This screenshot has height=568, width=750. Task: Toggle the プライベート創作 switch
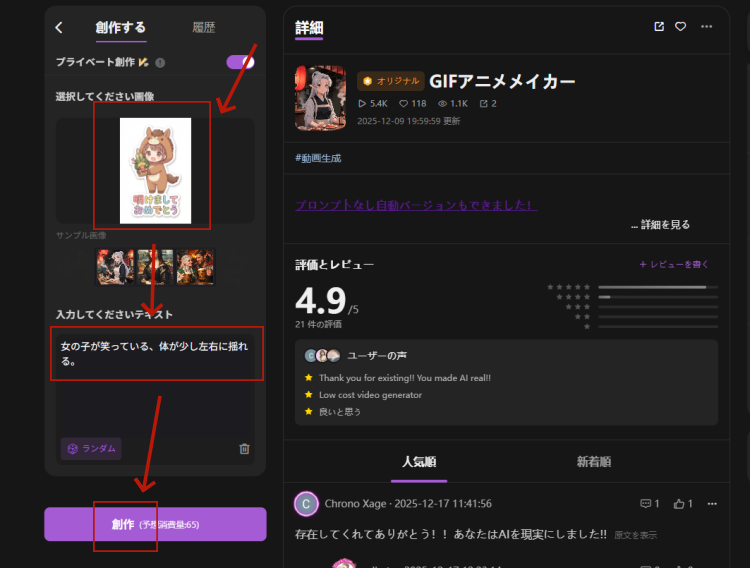pos(240,62)
